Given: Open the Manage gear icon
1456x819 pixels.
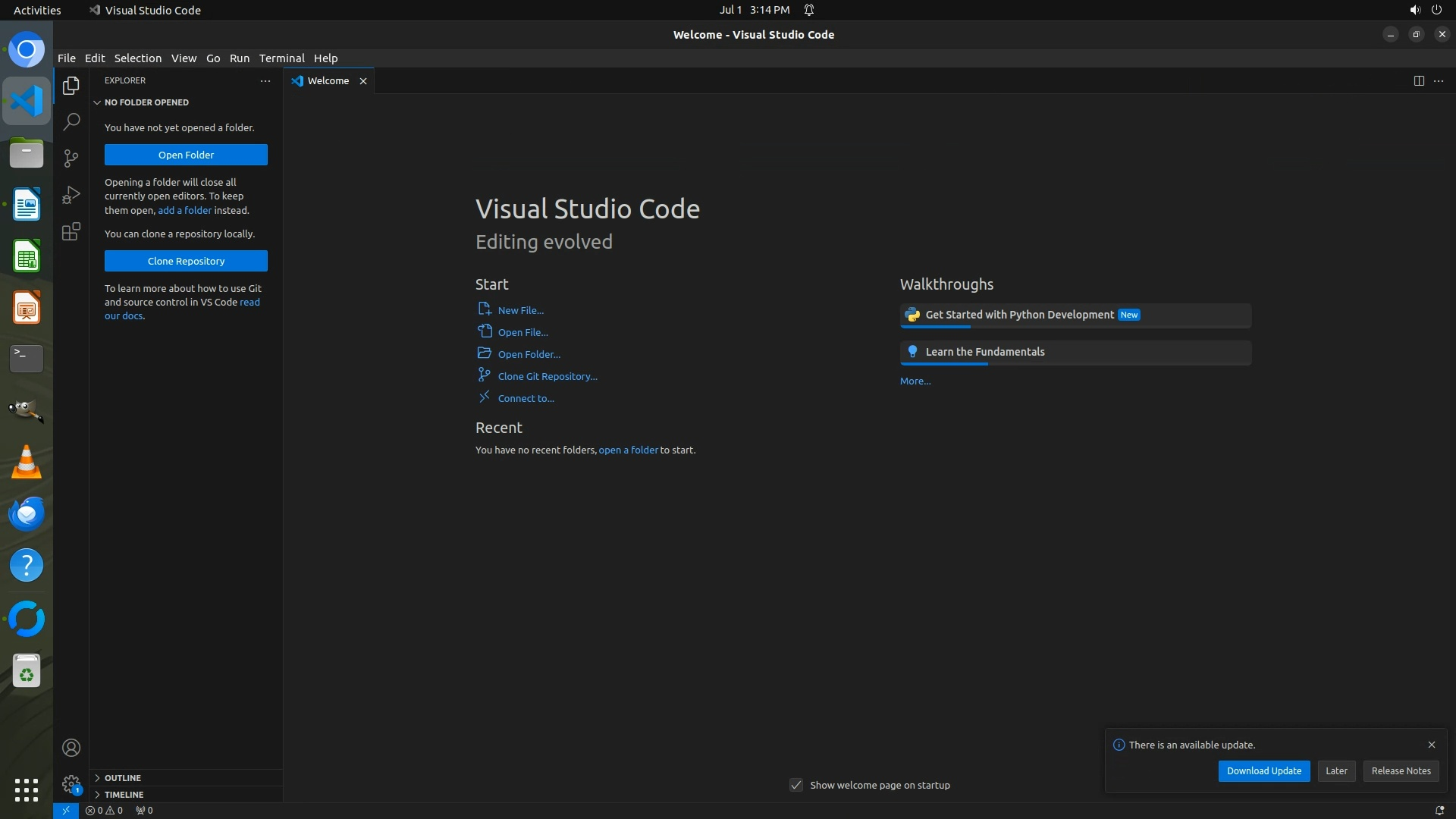Looking at the screenshot, I should [x=71, y=783].
